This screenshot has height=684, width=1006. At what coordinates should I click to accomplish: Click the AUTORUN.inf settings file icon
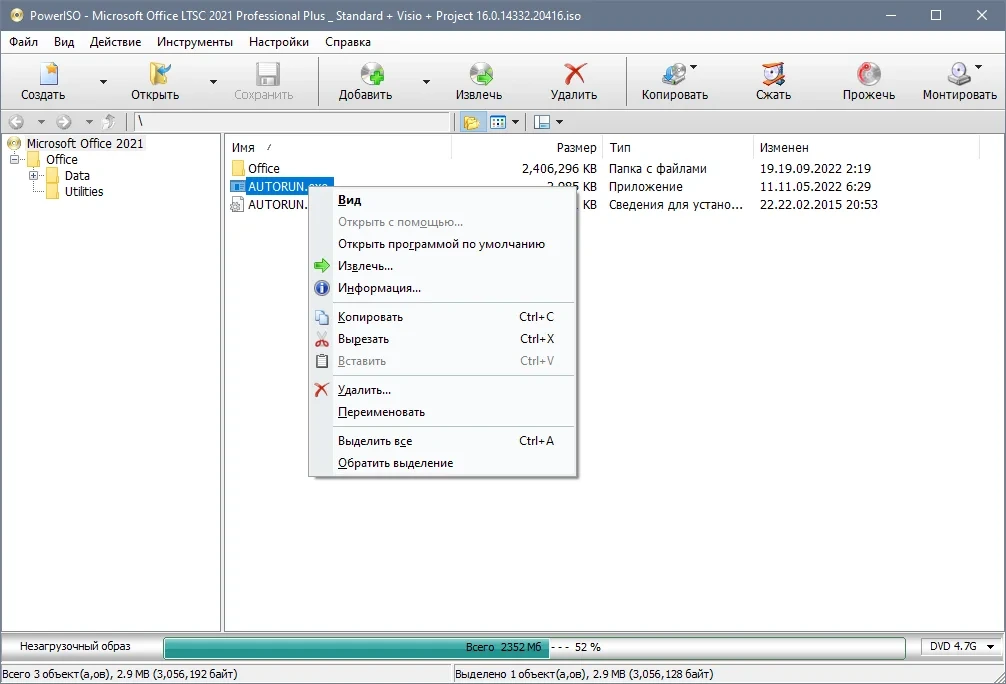[237, 204]
